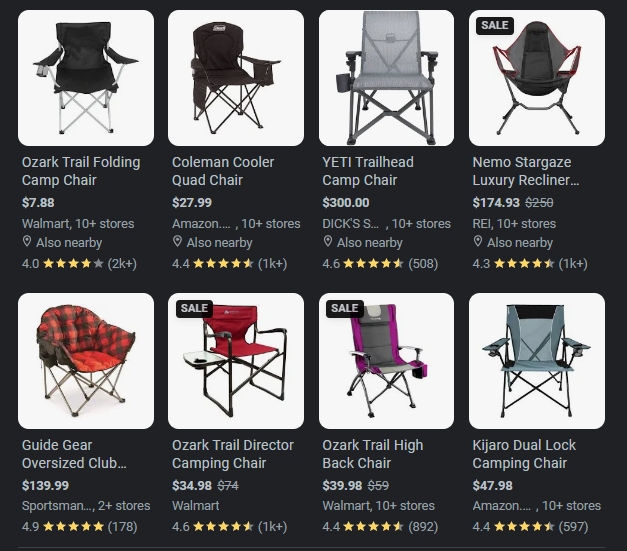Open the Ozark Trail Director Camping Chair title

[233, 454]
